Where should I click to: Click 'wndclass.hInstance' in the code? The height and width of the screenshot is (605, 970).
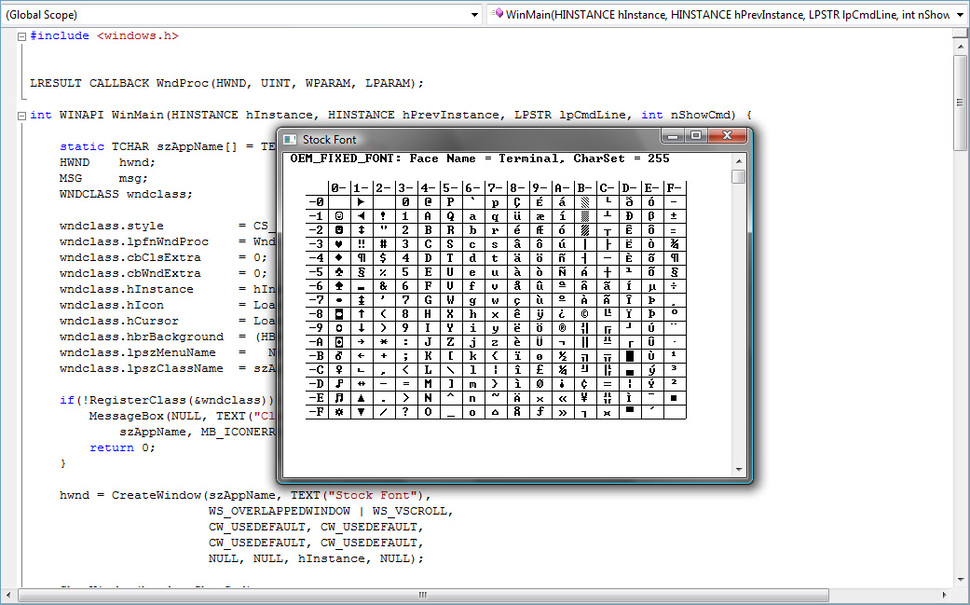(x=126, y=290)
